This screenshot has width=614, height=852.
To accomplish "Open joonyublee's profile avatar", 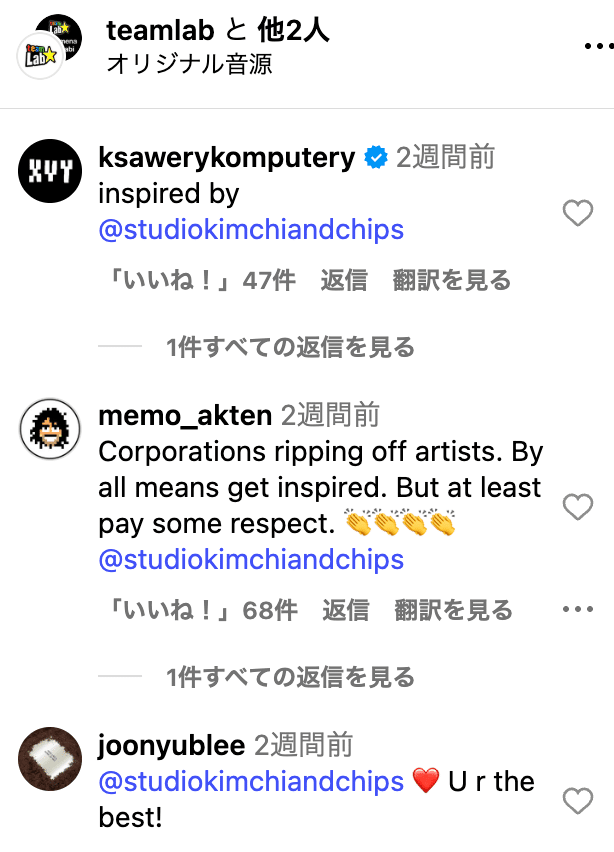I will point(49,759).
